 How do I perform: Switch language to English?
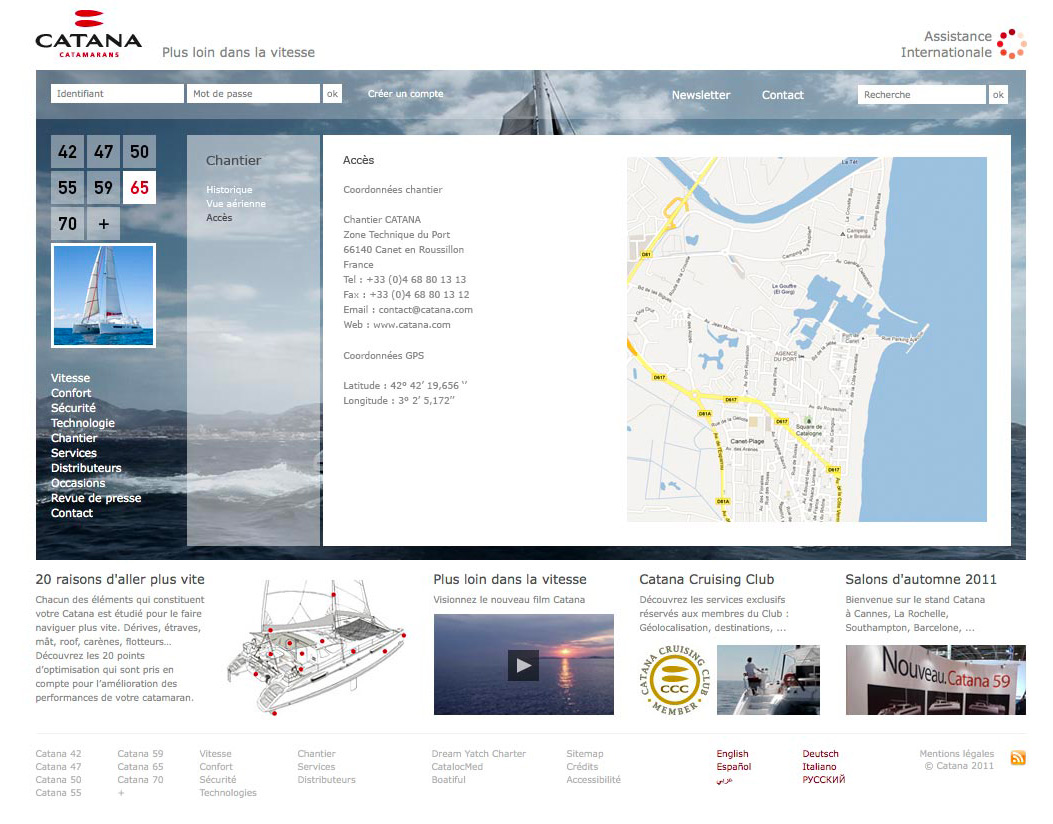(732, 754)
